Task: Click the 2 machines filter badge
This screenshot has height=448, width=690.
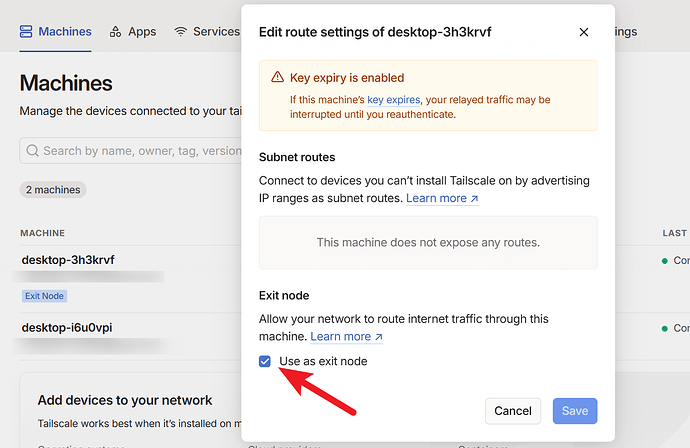Action: click(x=53, y=190)
